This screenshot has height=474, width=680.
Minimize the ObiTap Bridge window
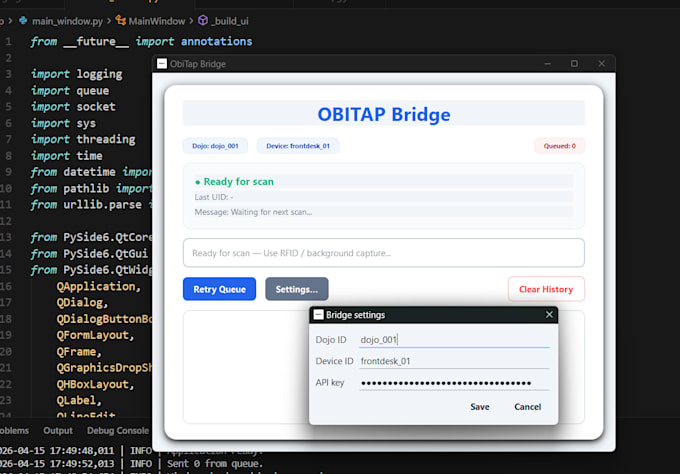tap(548, 64)
